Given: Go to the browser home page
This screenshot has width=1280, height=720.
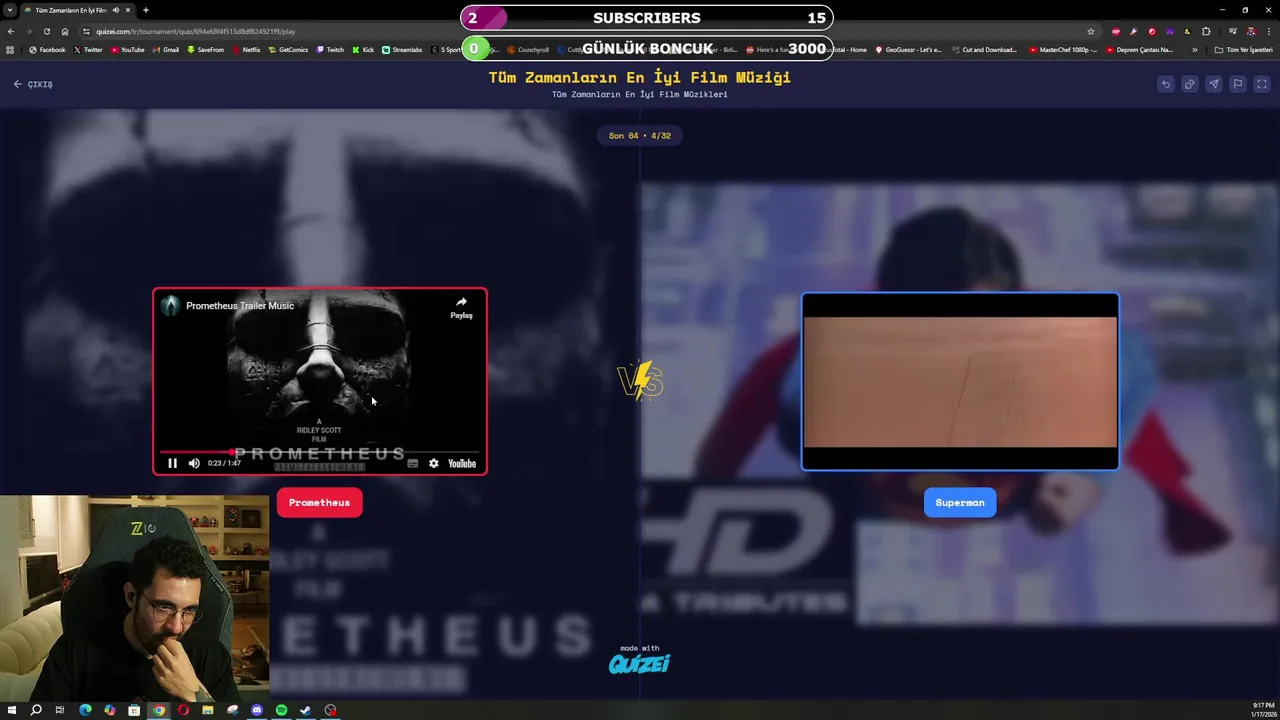Looking at the screenshot, I should click(65, 31).
